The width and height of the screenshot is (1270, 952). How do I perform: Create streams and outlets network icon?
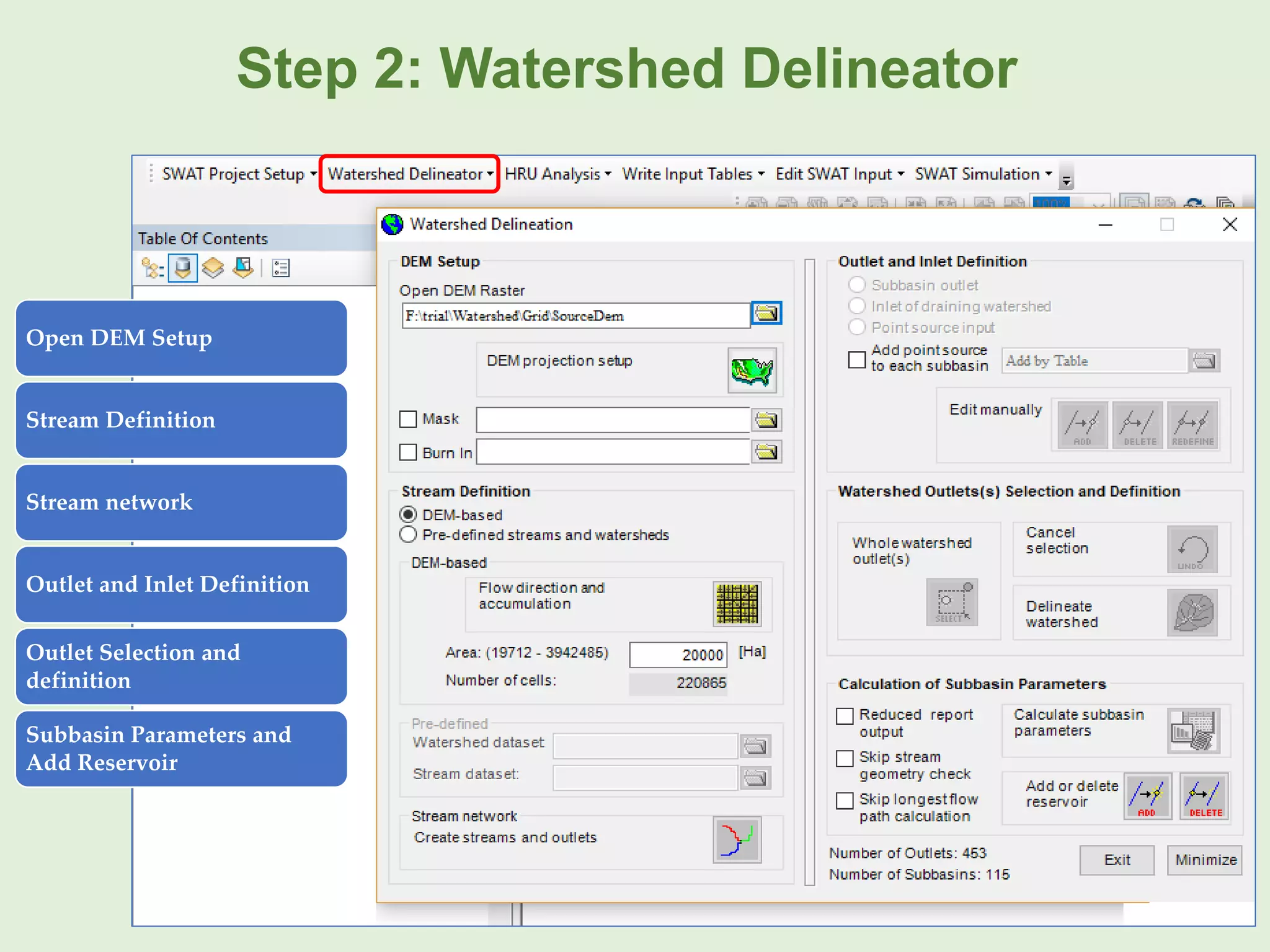(x=737, y=840)
